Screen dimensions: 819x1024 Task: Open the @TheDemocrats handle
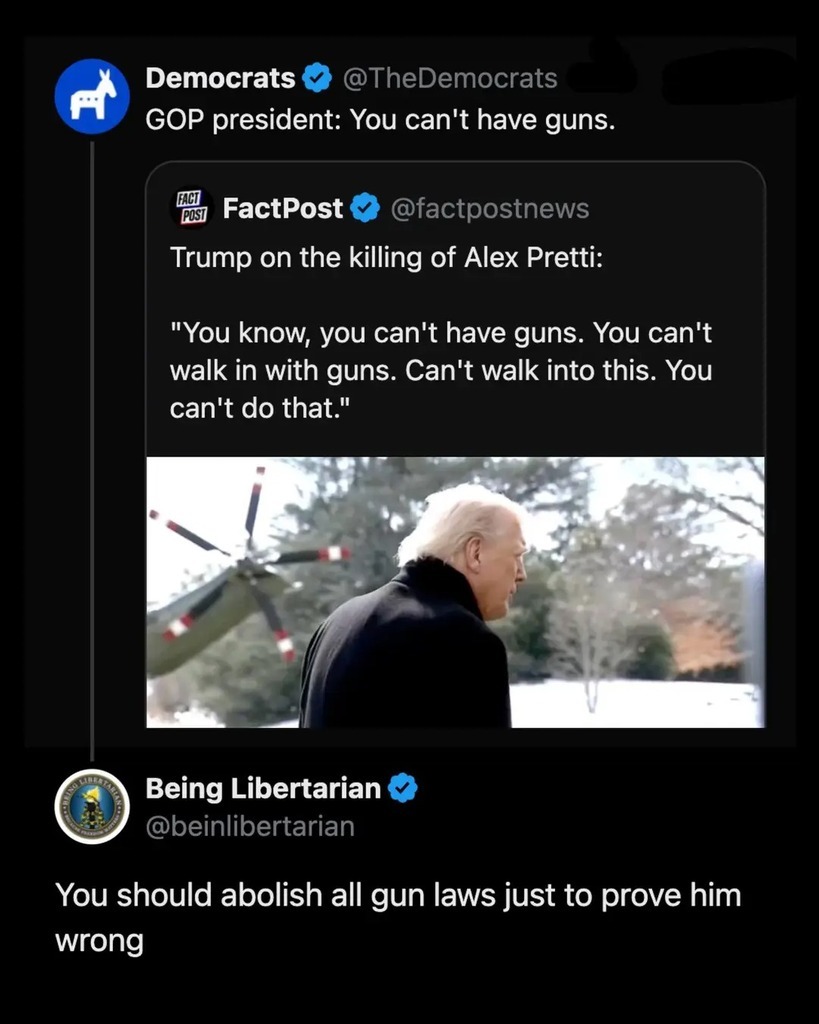(450, 78)
